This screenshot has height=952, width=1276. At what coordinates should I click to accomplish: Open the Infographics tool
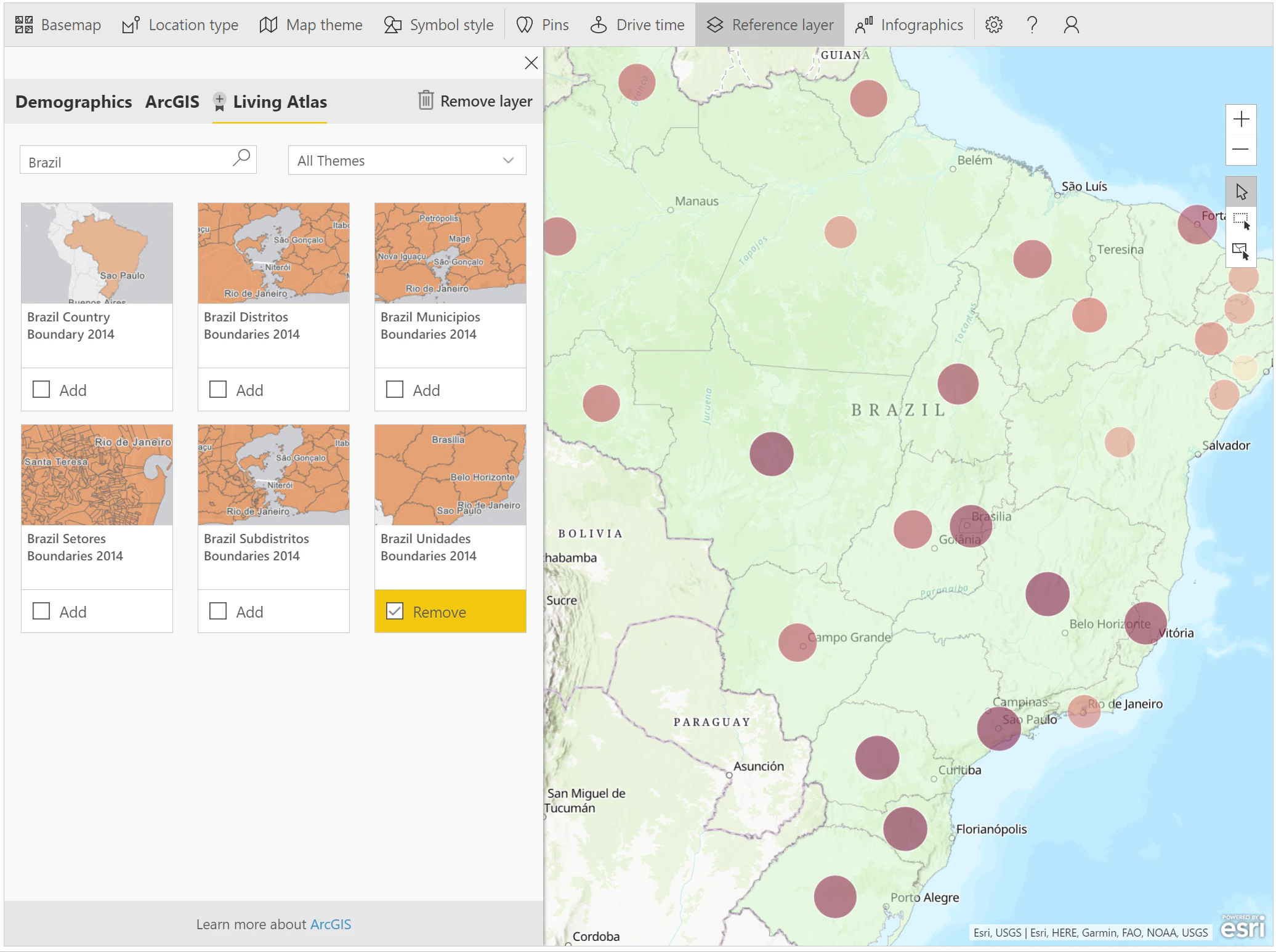coord(909,25)
